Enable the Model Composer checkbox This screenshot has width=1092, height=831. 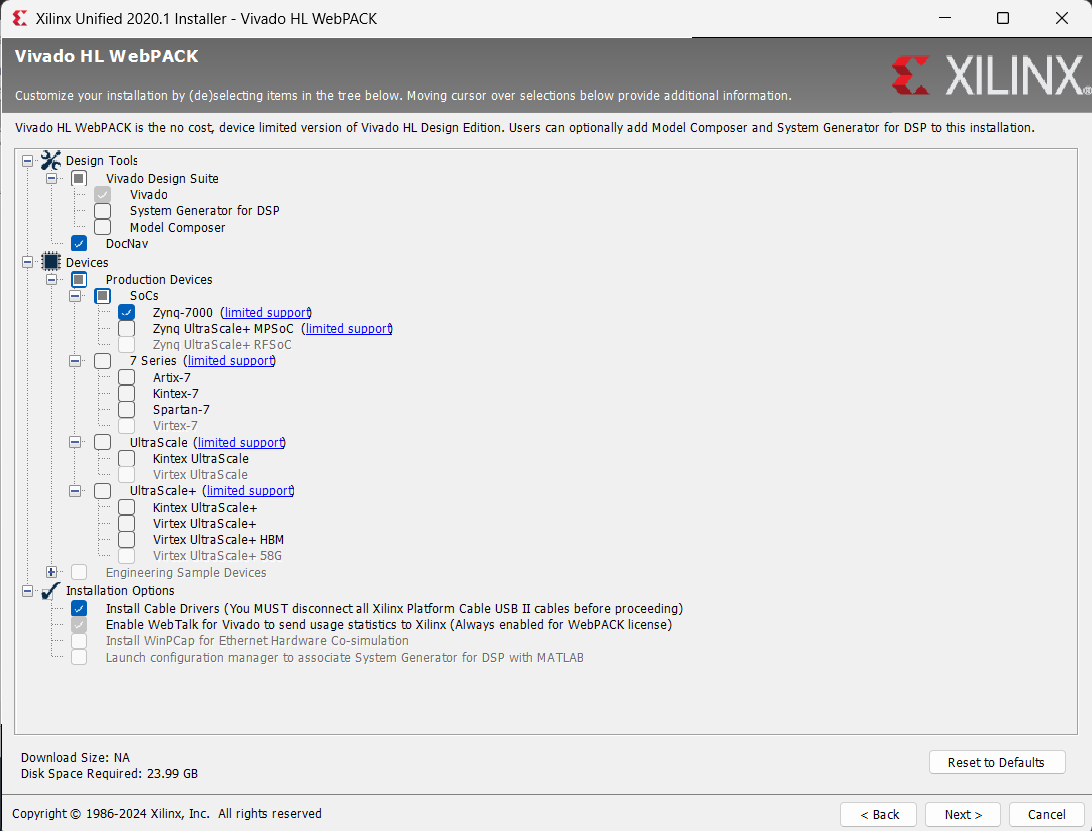click(102, 227)
